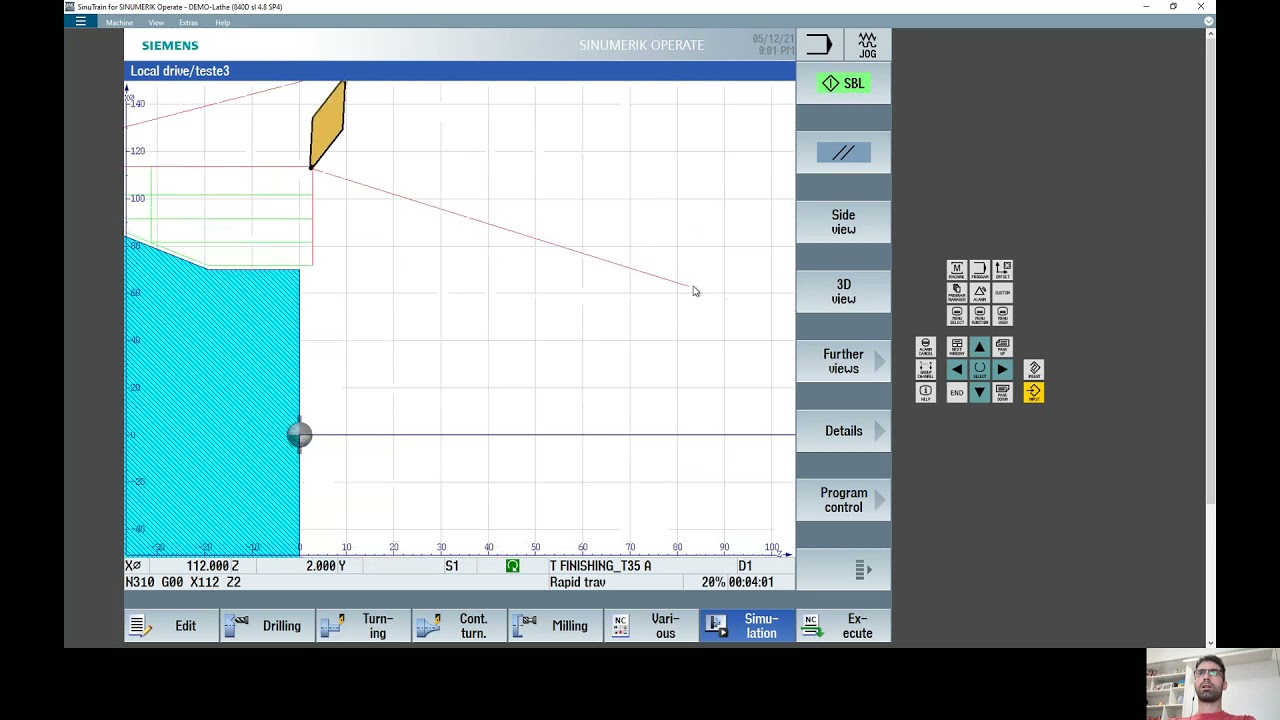The width and height of the screenshot is (1280, 720).
Task: Click the MENU FUNCTION key
Action: (980, 315)
